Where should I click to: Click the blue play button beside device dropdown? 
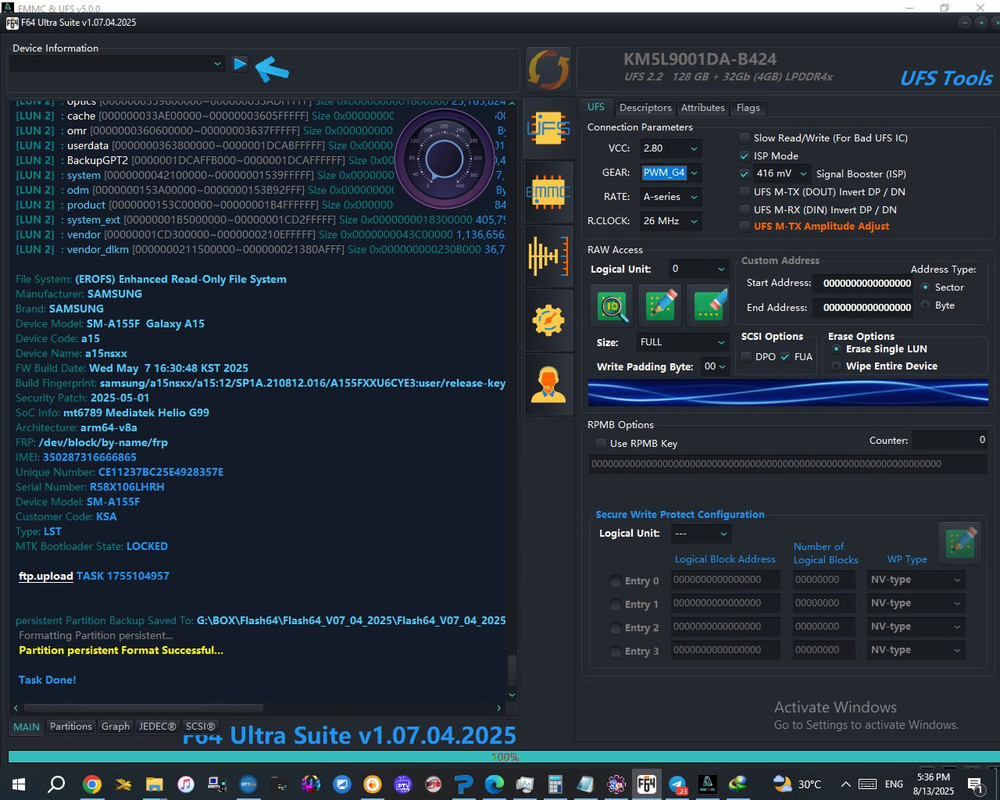pos(239,64)
